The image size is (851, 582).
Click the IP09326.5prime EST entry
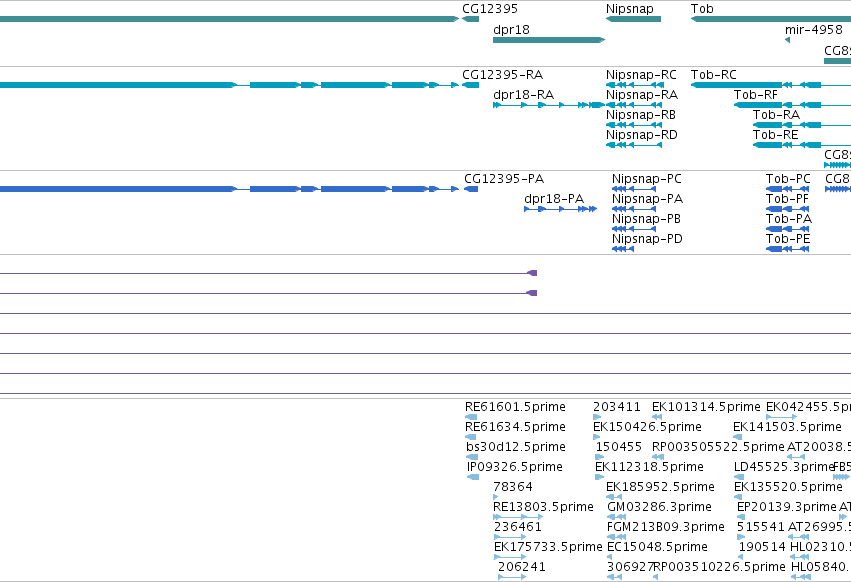pos(515,467)
